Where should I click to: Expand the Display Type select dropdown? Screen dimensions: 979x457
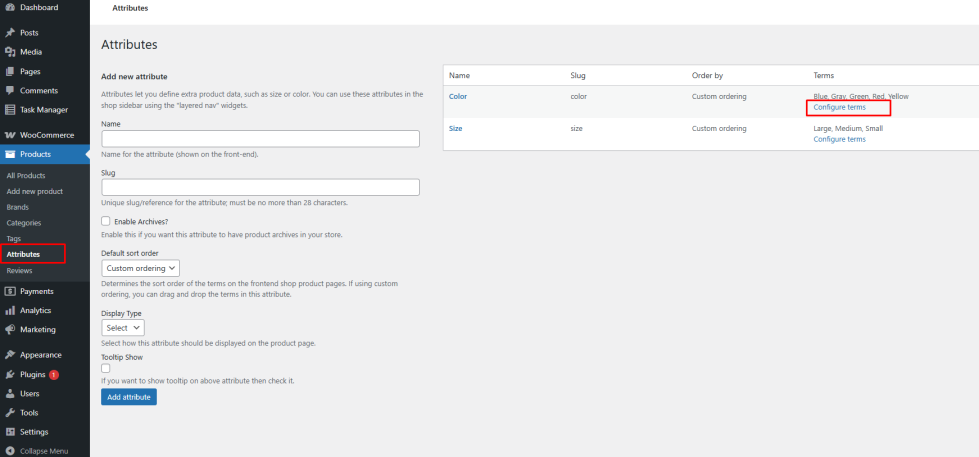pyautogui.click(x=124, y=327)
